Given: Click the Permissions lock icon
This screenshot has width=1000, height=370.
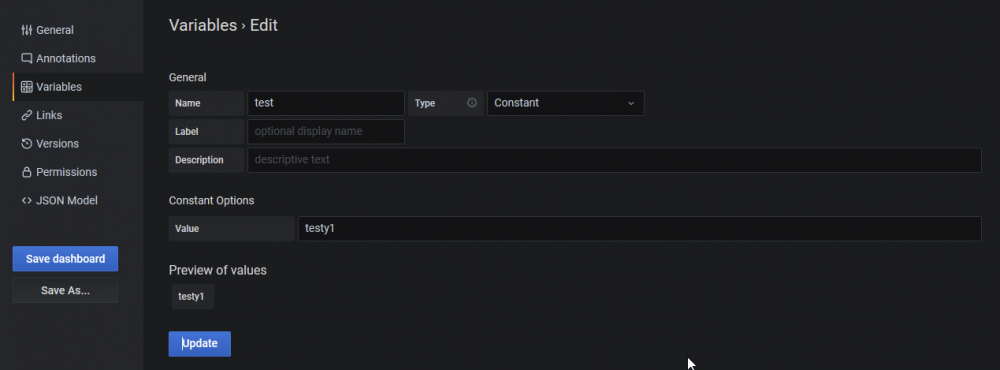Looking at the screenshot, I should coord(26,172).
